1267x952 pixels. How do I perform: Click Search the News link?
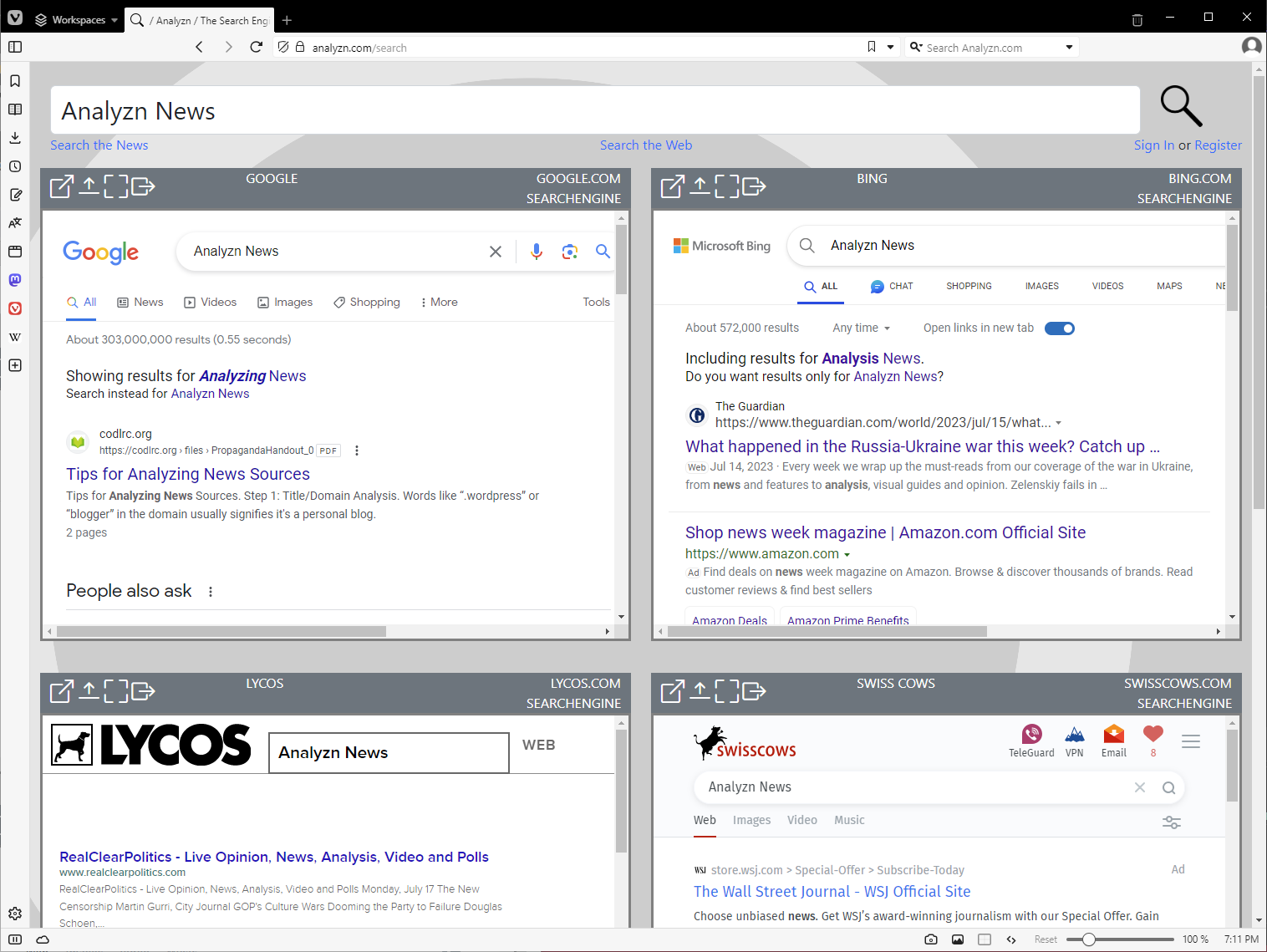pos(99,145)
